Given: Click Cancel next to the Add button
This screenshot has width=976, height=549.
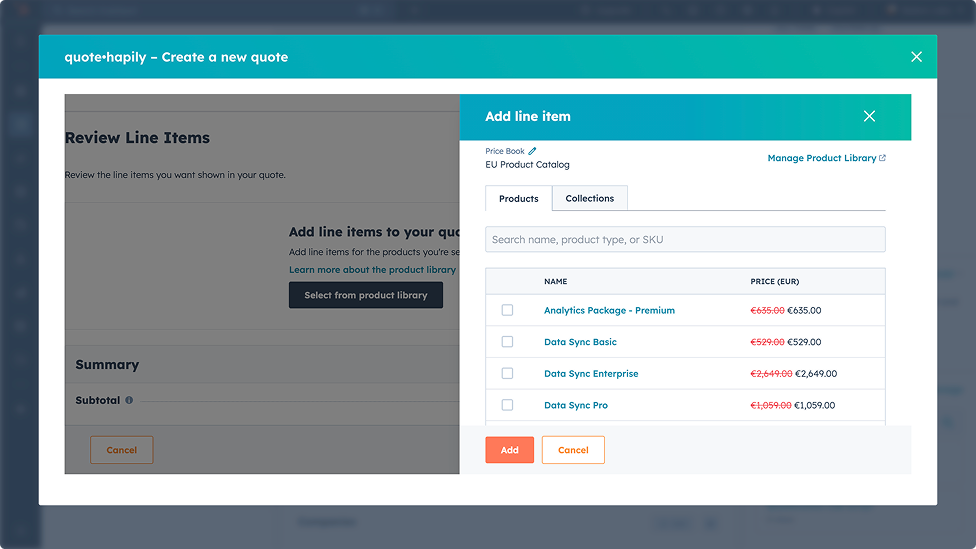Looking at the screenshot, I should pyautogui.click(x=573, y=450).
